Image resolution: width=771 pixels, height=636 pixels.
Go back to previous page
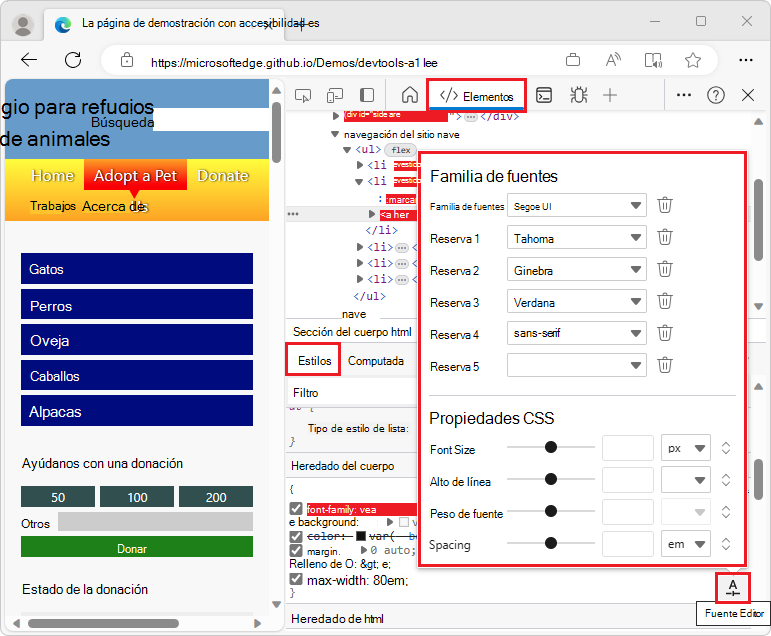click(x=29, y=60)
